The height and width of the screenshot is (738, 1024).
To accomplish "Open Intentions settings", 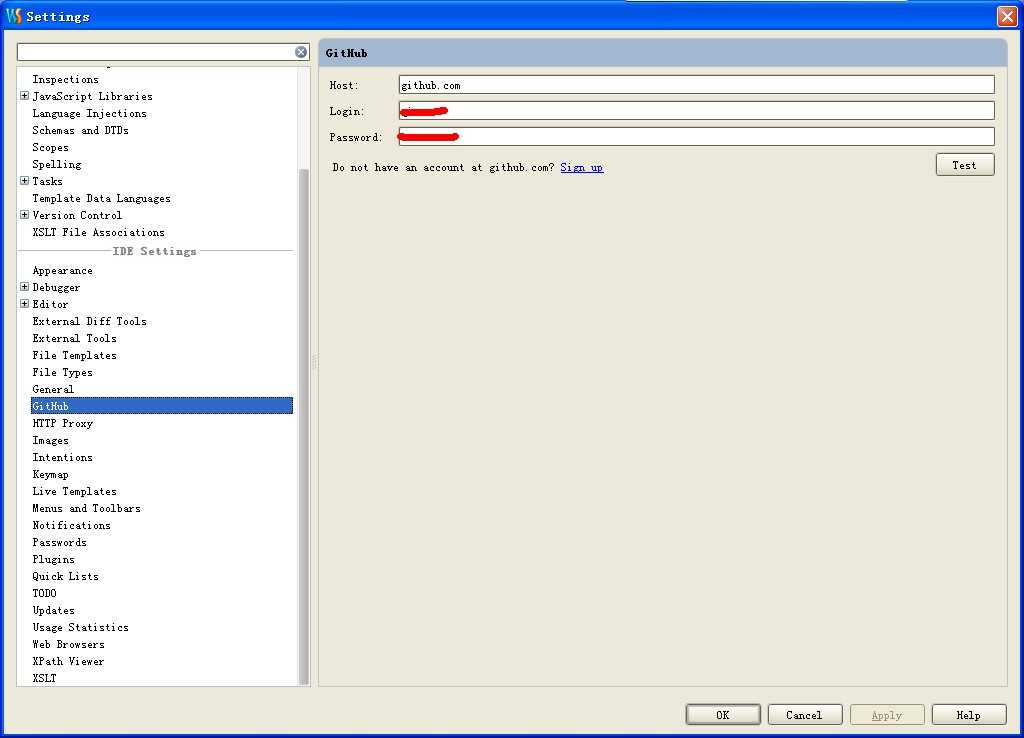I will tap(63, 457).
